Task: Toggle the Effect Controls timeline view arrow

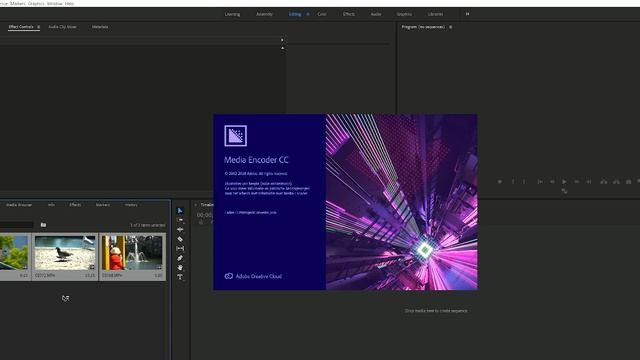Action: pos(282,40)
